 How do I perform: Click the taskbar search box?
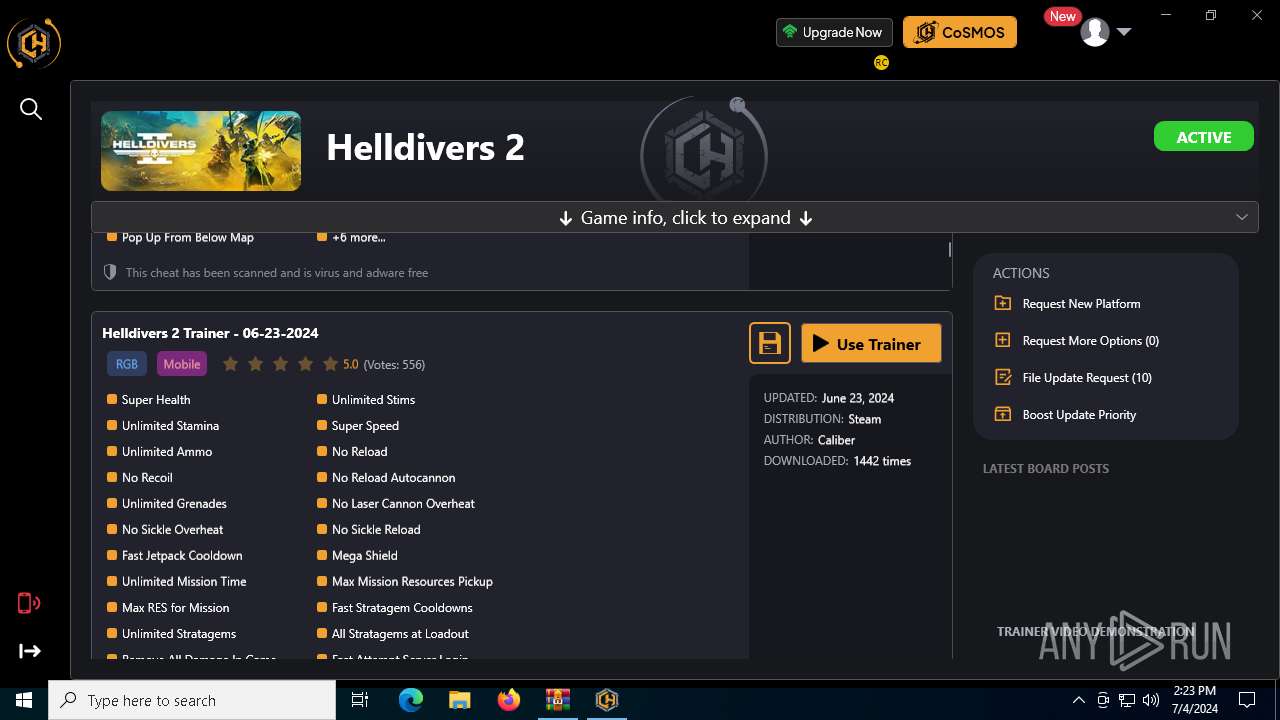192,700
